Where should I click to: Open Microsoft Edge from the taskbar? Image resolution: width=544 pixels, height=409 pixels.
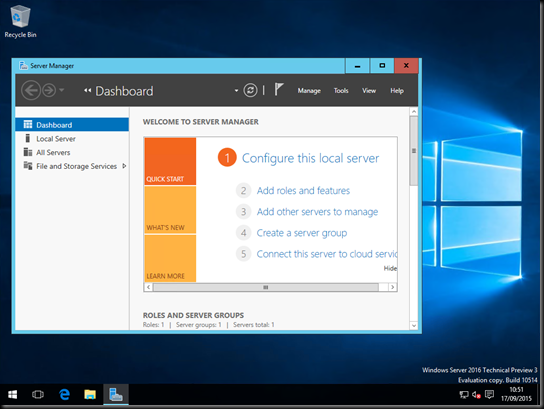pyautogui.click(x=64, y=395)
